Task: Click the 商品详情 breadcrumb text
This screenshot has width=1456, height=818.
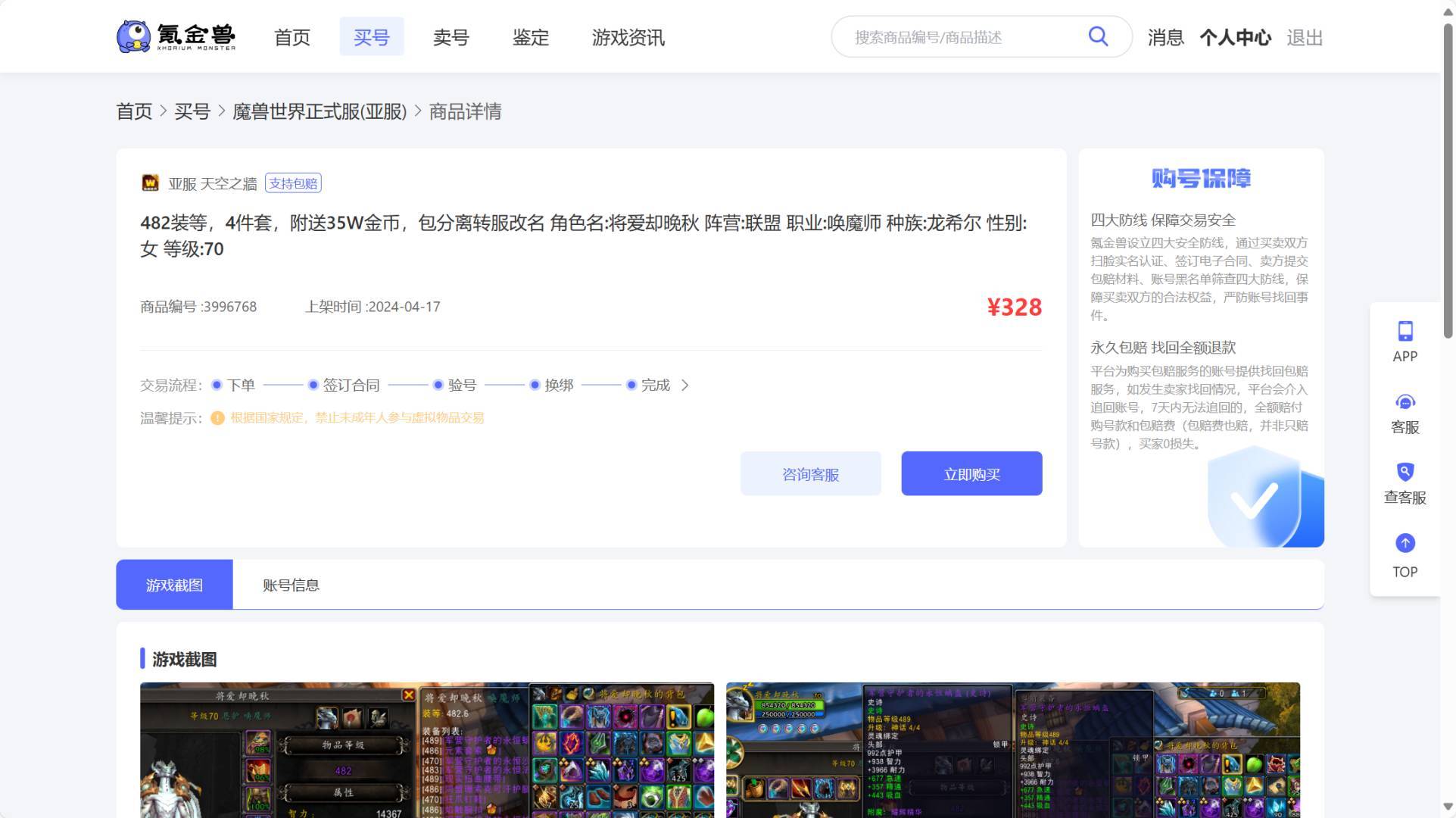Action: pos(465,111)
